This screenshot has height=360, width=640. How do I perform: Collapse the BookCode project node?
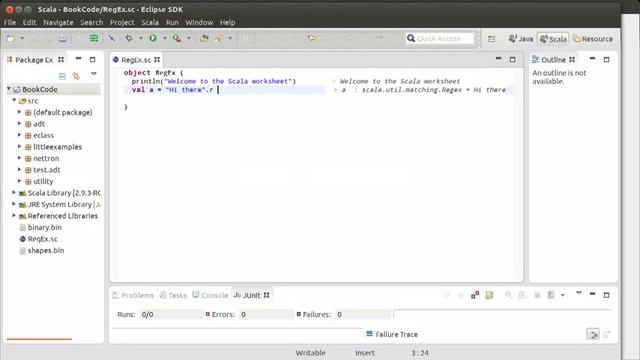[x=9, y=89]
